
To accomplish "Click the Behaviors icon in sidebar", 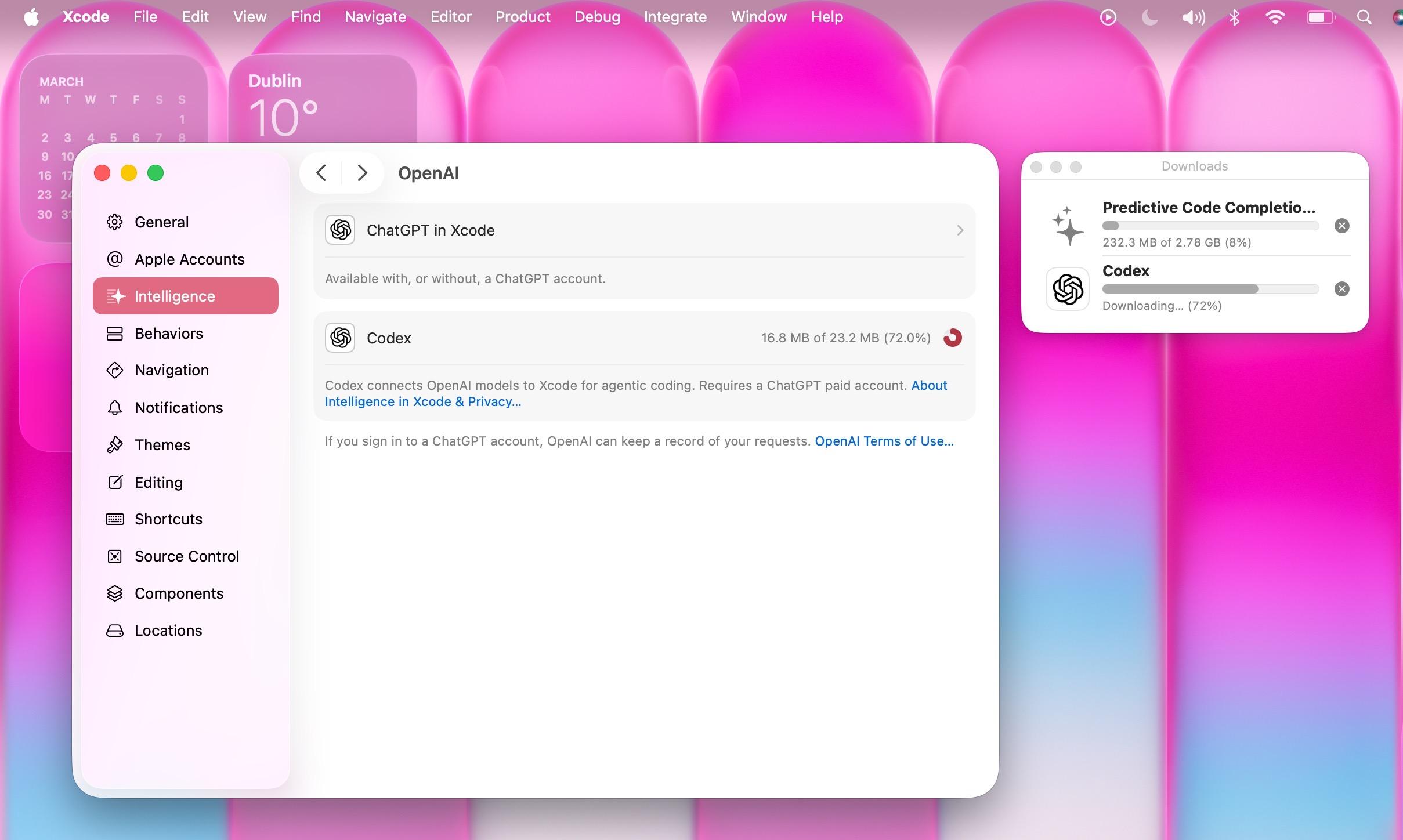I will [x=115, y=334].
